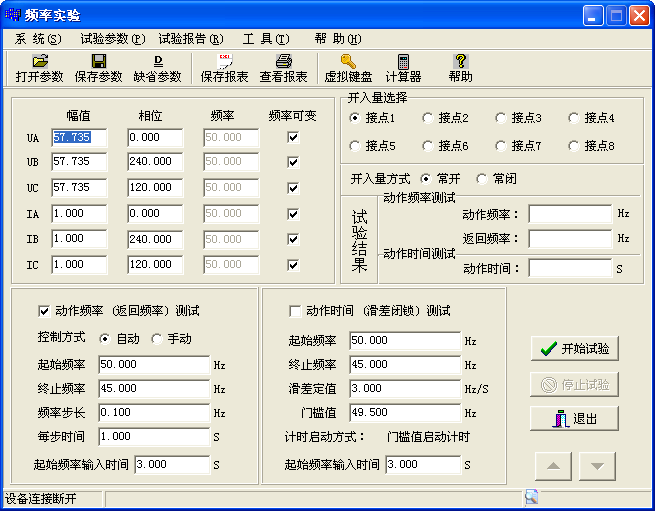Click the 终止频率 field in action frequency test
The width and height of the screenshot is (655, 511).
coord(153,389)
